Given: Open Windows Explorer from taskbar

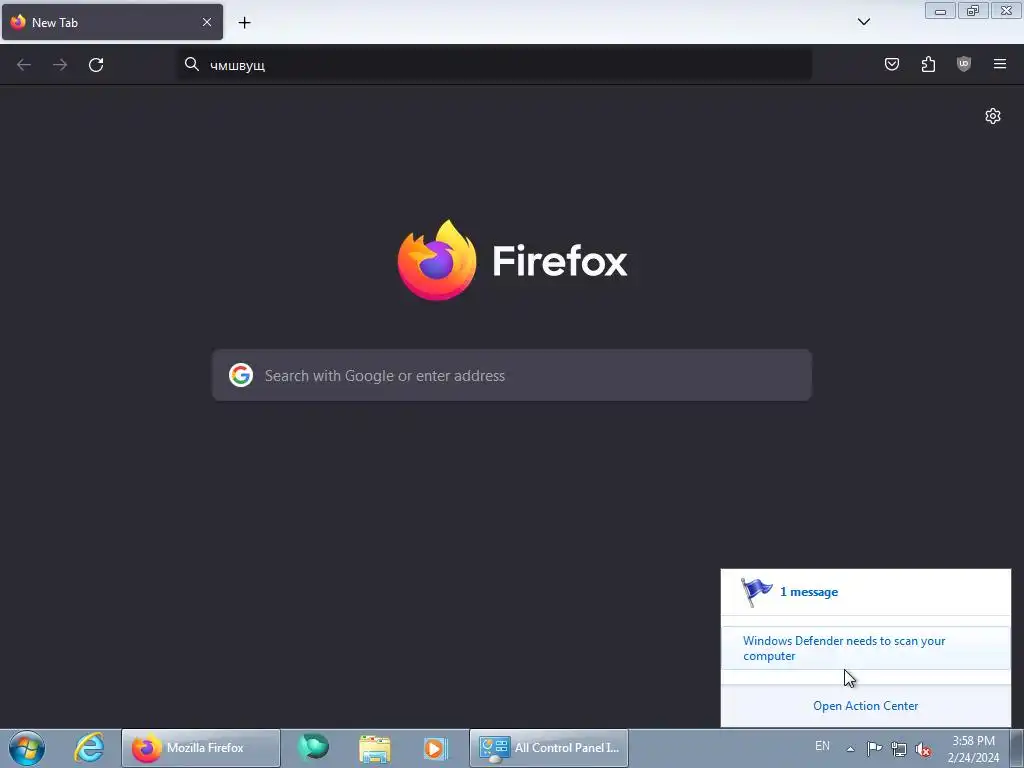Looking at the screenshot, I should [x=375, y=748].
